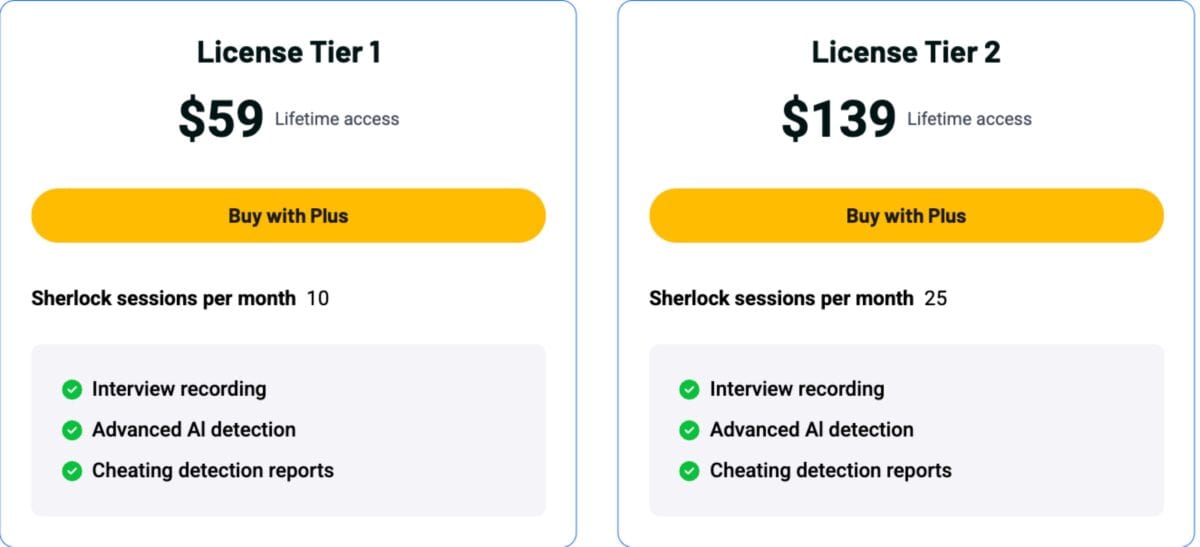Screen dimensions: 1200x547
Task: Select the License Tier 1 heading
Action: [288, 53]
